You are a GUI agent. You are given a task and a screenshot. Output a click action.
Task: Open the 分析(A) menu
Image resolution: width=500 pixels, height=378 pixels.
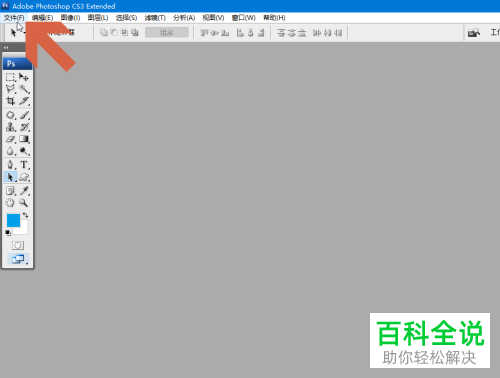coord(184,18)
